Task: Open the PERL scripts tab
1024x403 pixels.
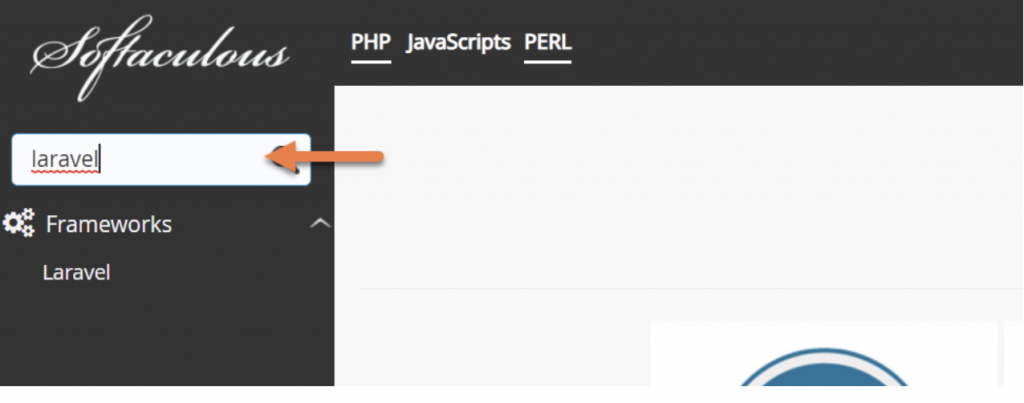Action: 547,42
